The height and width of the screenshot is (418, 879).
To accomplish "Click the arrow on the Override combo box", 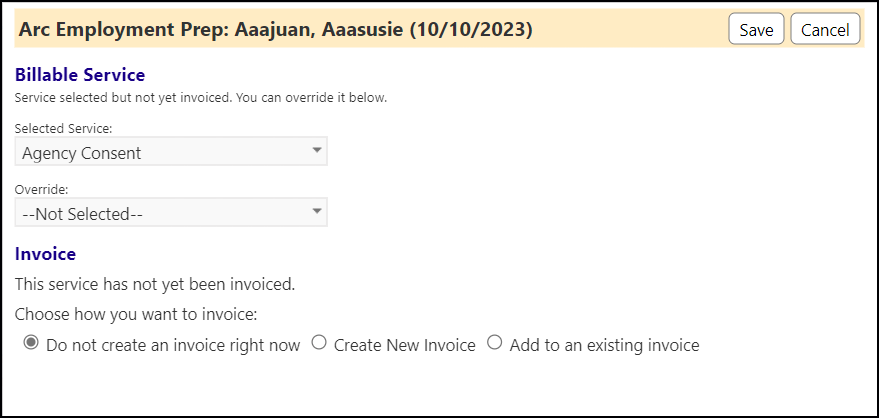I will tap(317, 211).
